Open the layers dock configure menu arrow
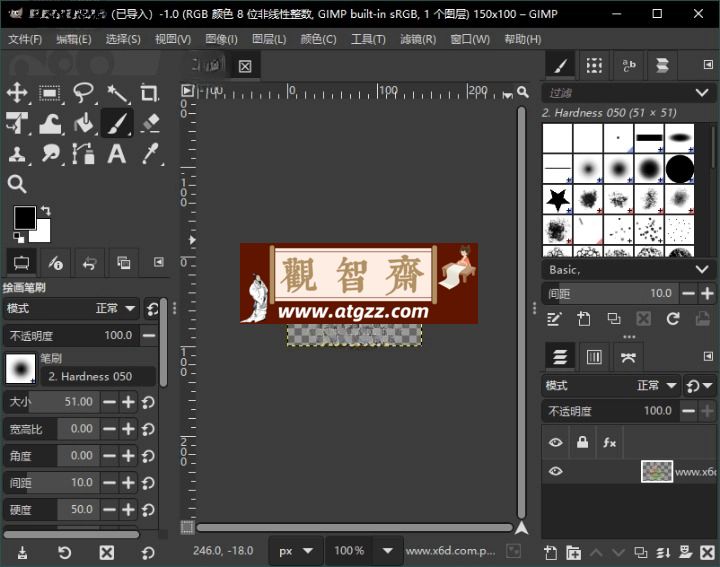Screen dimensions: 720x567 tap(708, 356)
